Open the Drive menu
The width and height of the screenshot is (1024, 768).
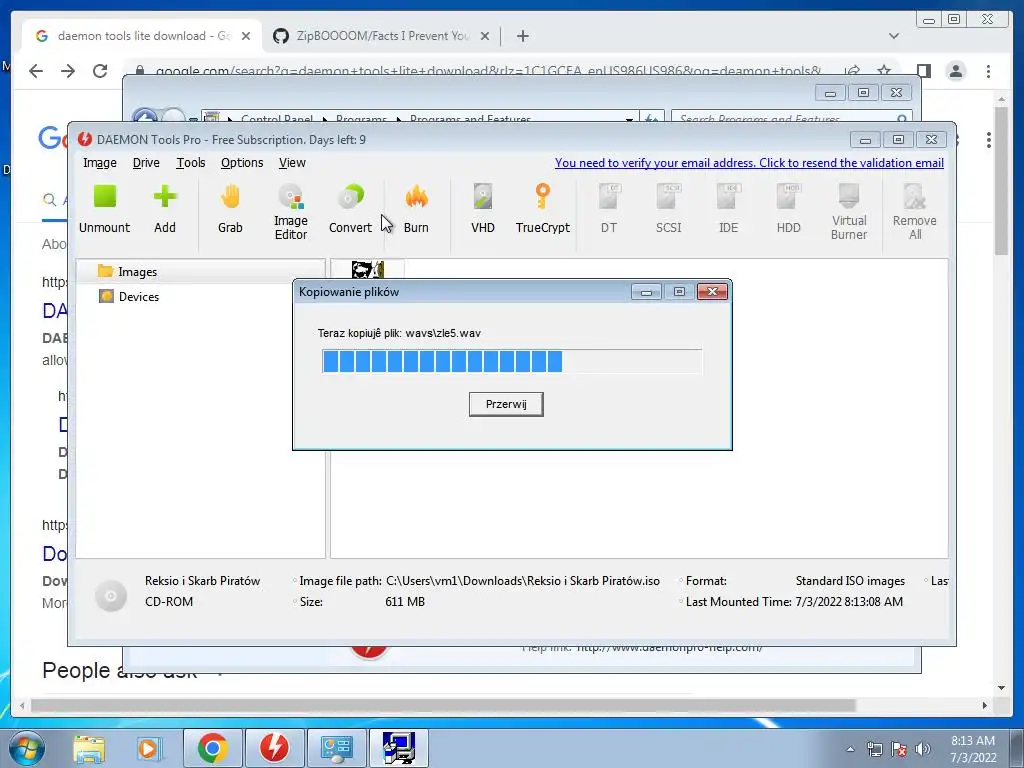pyautogui.click(x=146, y=163)
